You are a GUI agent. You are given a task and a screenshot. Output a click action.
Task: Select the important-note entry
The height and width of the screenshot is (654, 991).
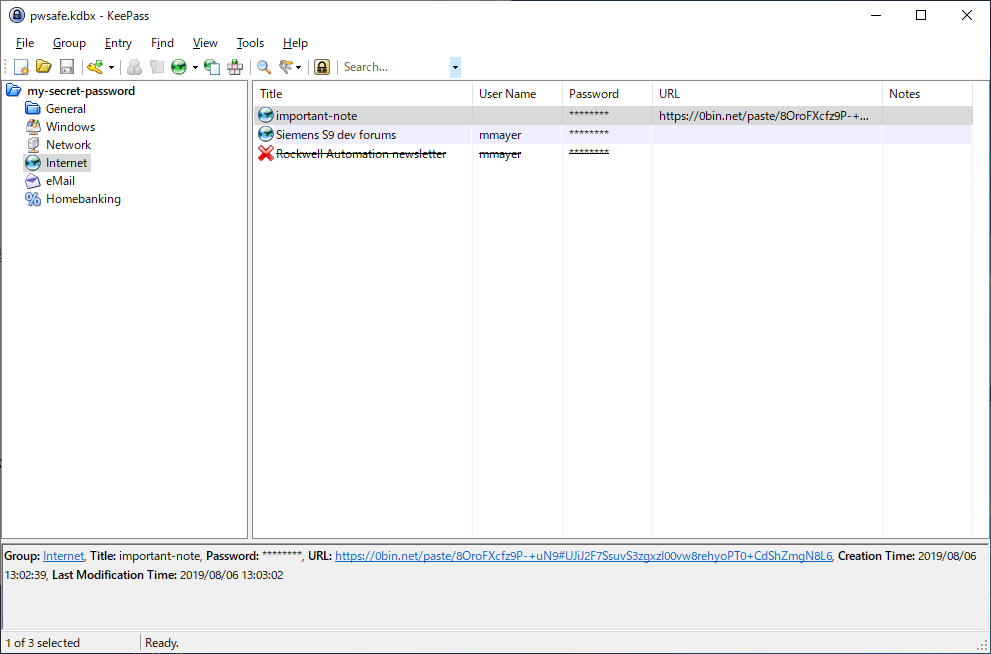click(613, 116)
